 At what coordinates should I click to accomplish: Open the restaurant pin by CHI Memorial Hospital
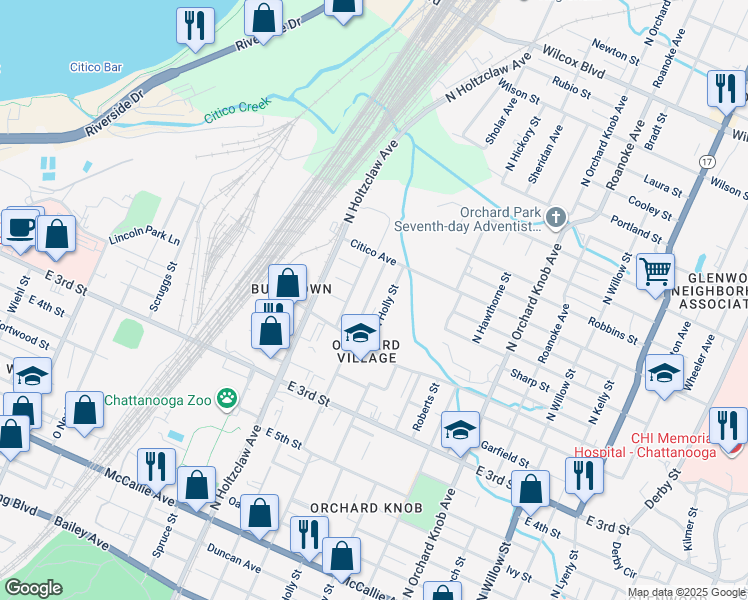728,428
